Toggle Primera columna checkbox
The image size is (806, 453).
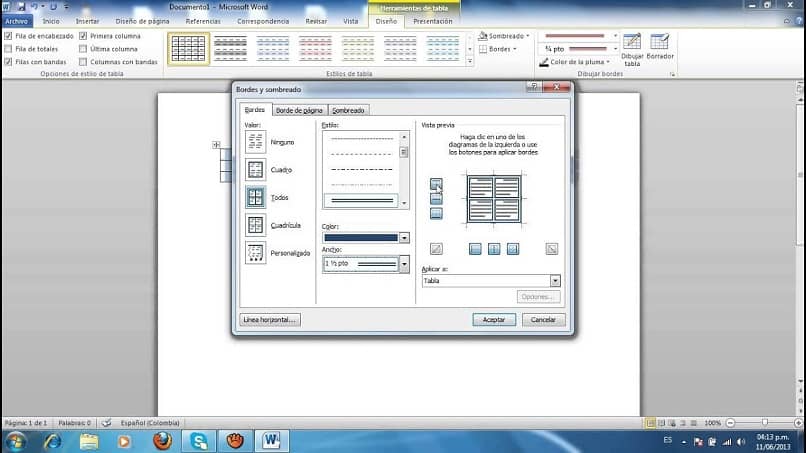click(83, 36)
